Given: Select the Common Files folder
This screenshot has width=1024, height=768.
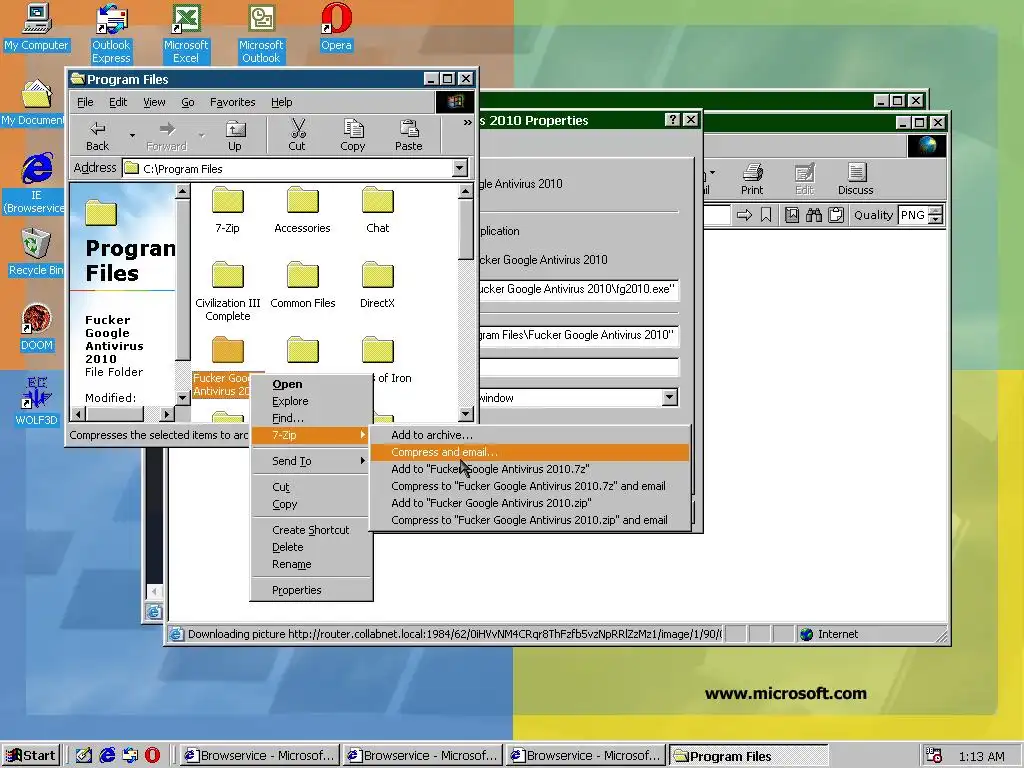Looking at the screenshot, I should (302, 285).
